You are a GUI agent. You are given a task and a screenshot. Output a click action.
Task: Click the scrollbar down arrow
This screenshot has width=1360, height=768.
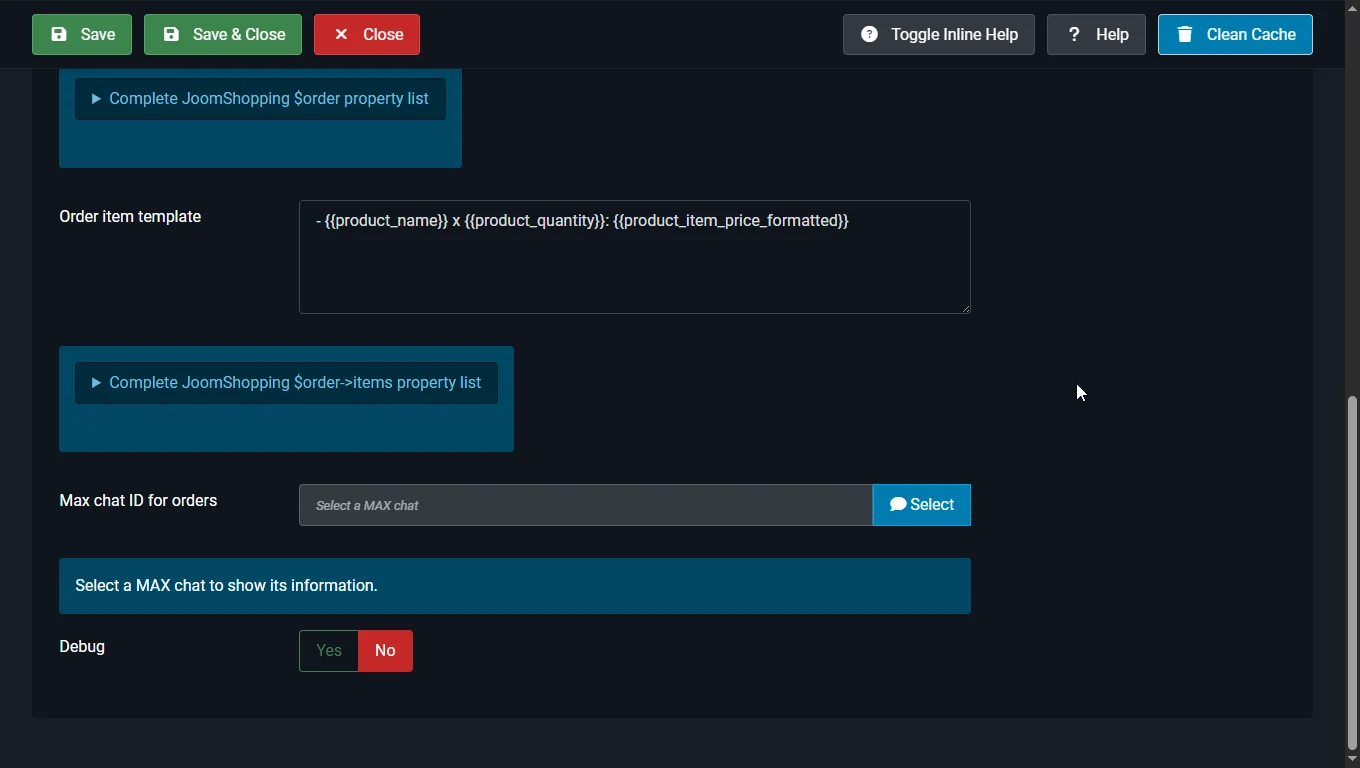click(x=1353, y=760)
